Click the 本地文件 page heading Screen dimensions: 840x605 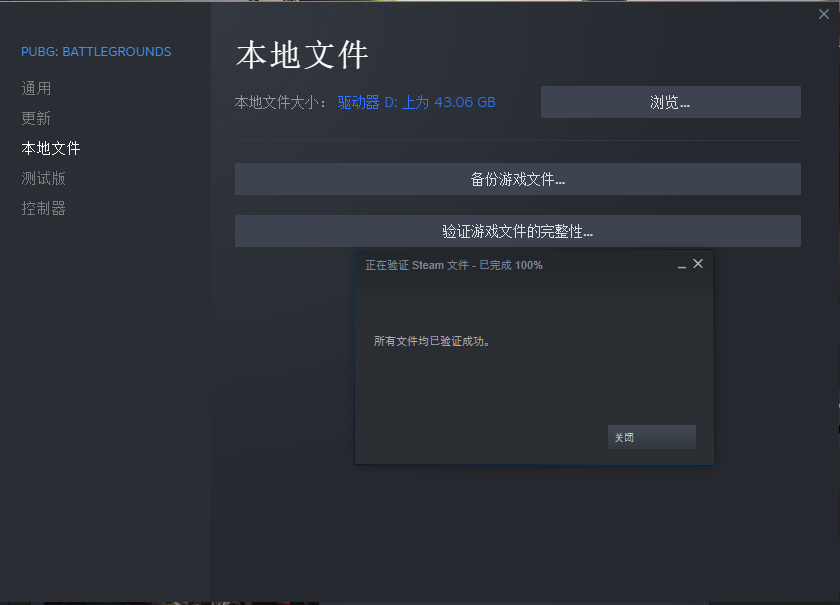pyautogui.click(x=302, y=55)
